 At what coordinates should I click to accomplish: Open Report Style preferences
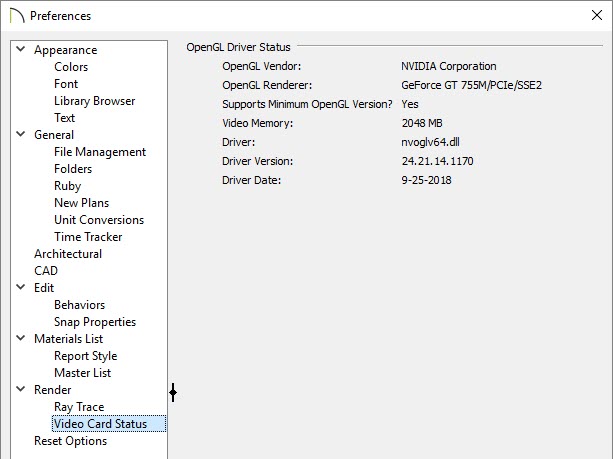coord(86,356)
